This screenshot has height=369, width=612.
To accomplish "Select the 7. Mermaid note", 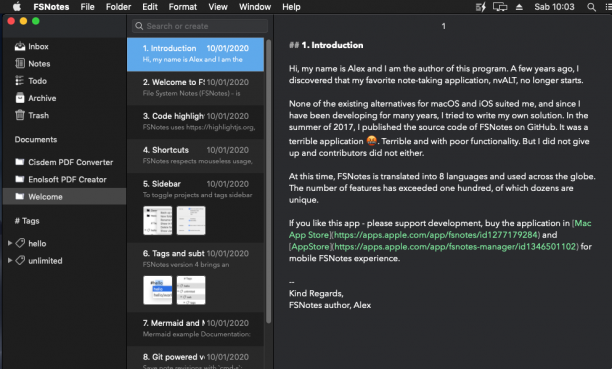I will click(196, 329).
